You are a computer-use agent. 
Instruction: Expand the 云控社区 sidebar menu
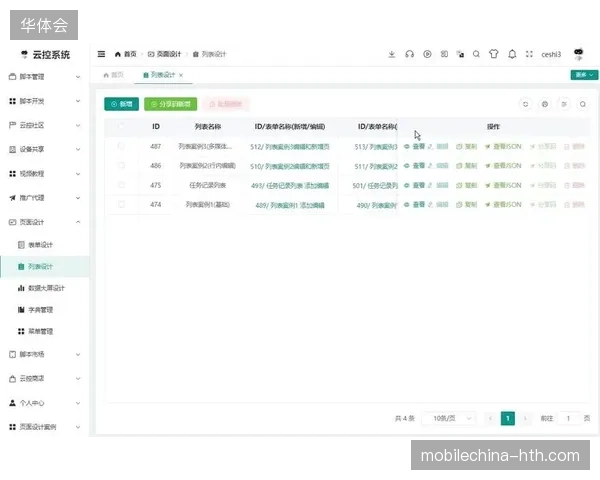tap(45, 125)
